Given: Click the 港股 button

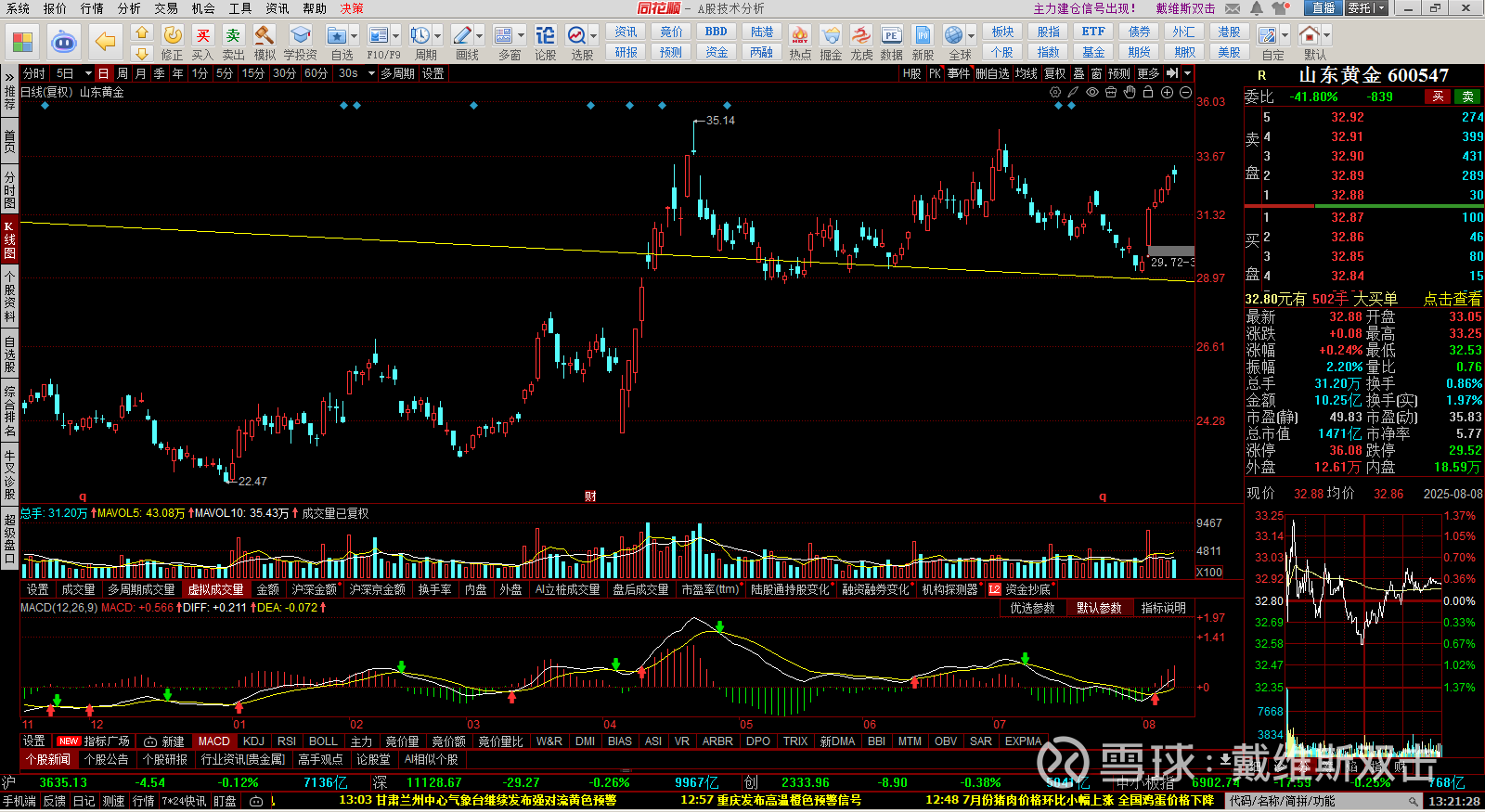Looking at the screenshot, I should point(1230,32).
